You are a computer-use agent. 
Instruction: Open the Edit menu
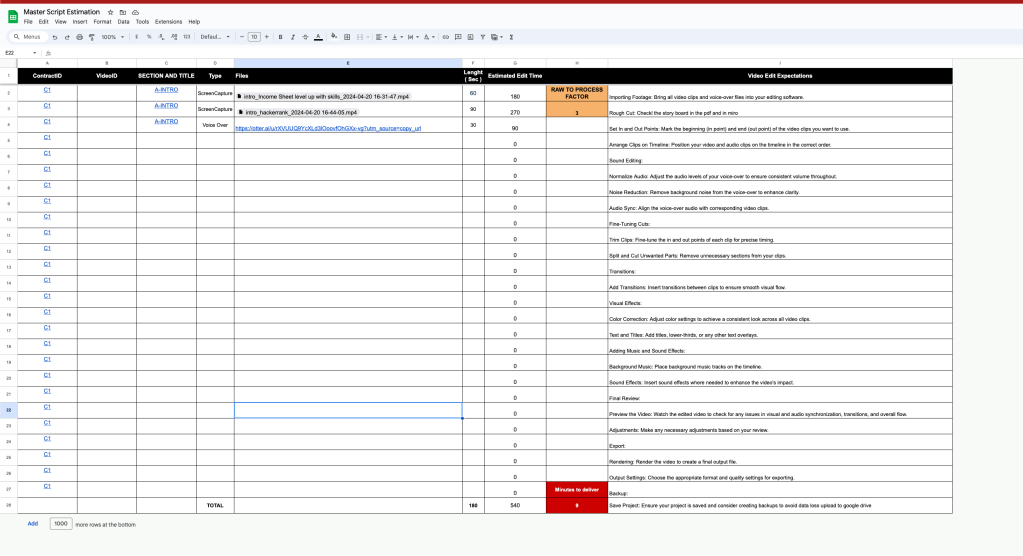43,22
